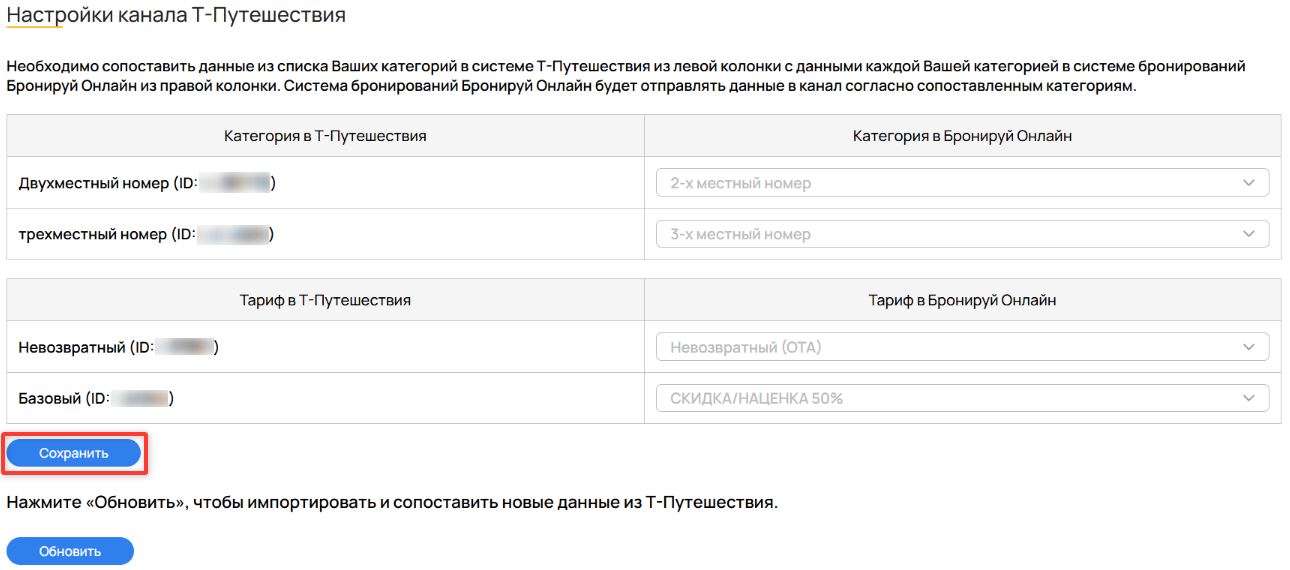This screenshot has height=570, width=1290.
Task: Select "Тариф в Т-Путешествия" column header
Action: [325, 300]
